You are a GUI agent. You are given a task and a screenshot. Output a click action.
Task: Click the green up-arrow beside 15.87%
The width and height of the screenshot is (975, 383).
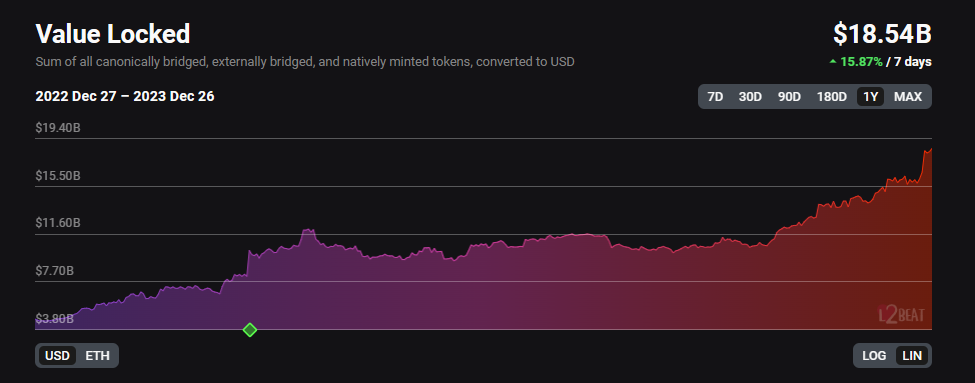(833, 62)
